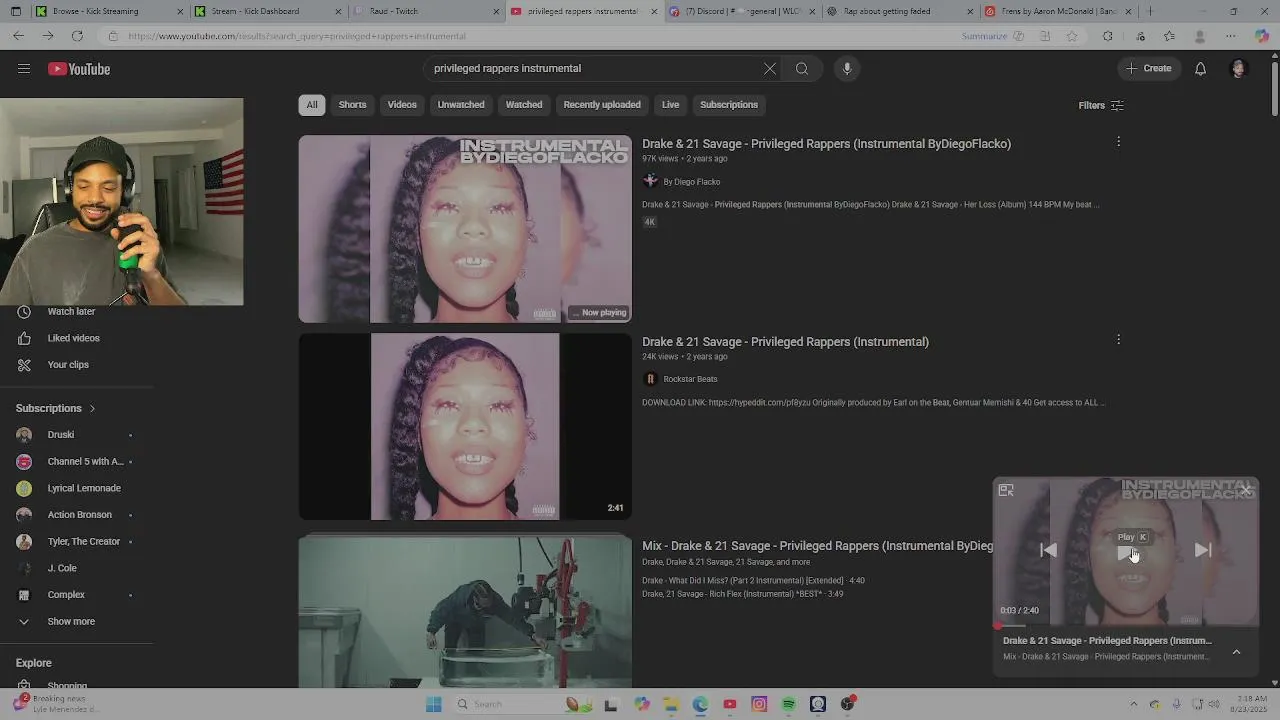The width and height of the screenshot is (1280, 720).
Task: Switch to Stream - Kick Dashboard tab
Action: click(x=266, y=11)
